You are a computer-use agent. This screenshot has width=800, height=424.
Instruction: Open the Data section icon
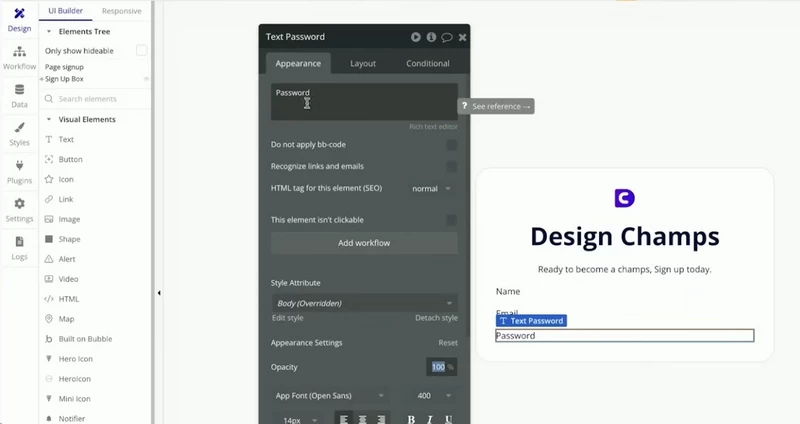click(x=19, y=96)
